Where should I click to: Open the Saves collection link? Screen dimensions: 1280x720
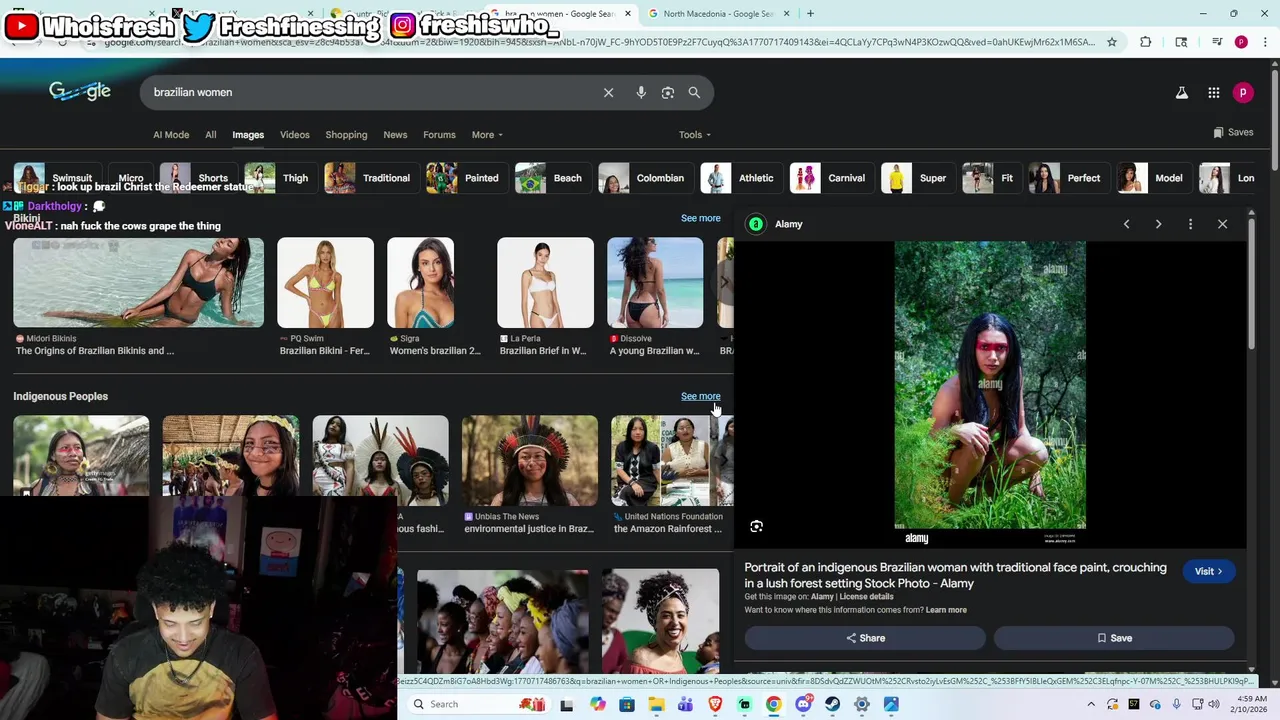point(1233,132)
